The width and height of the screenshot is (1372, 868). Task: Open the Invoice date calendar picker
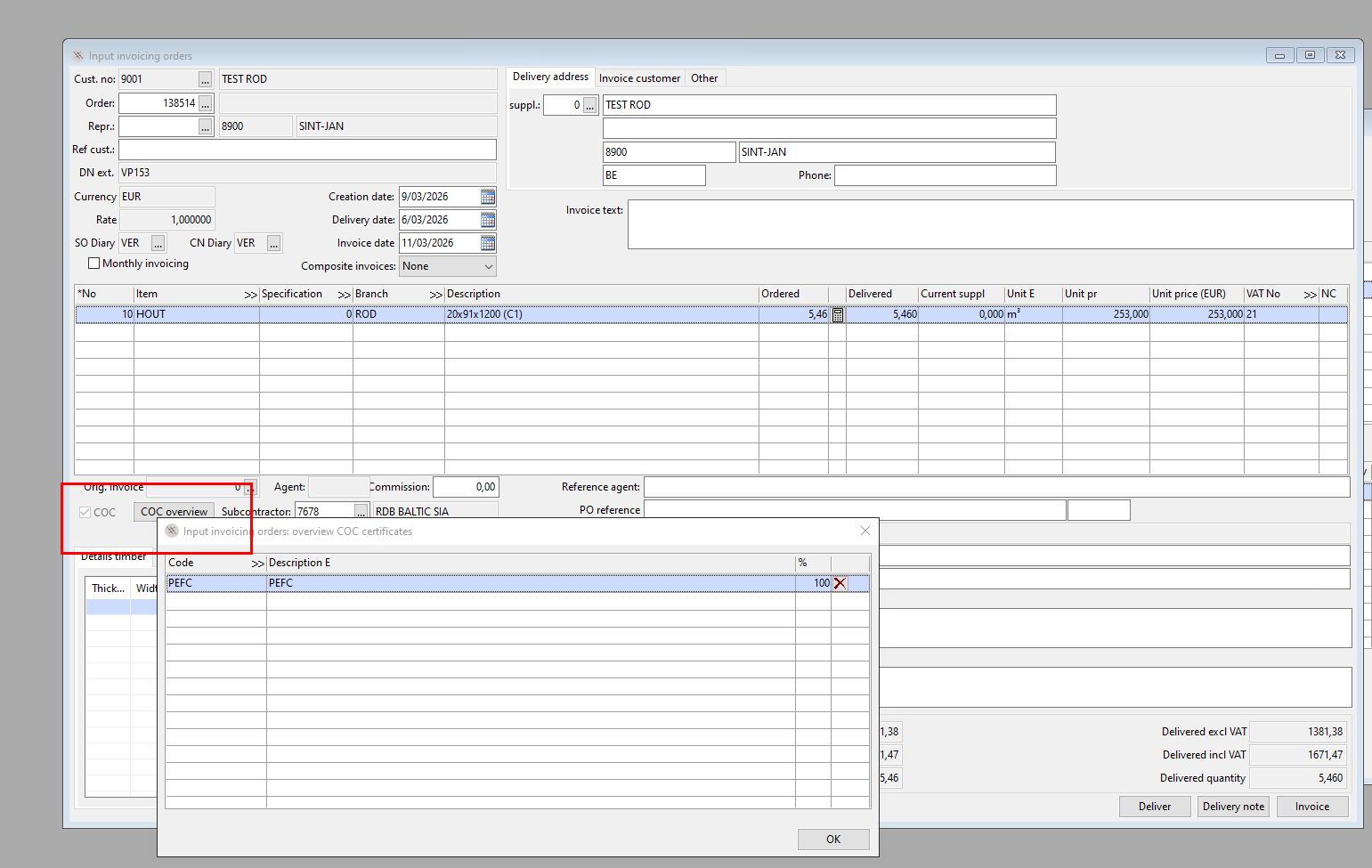[x=488, y=243]
